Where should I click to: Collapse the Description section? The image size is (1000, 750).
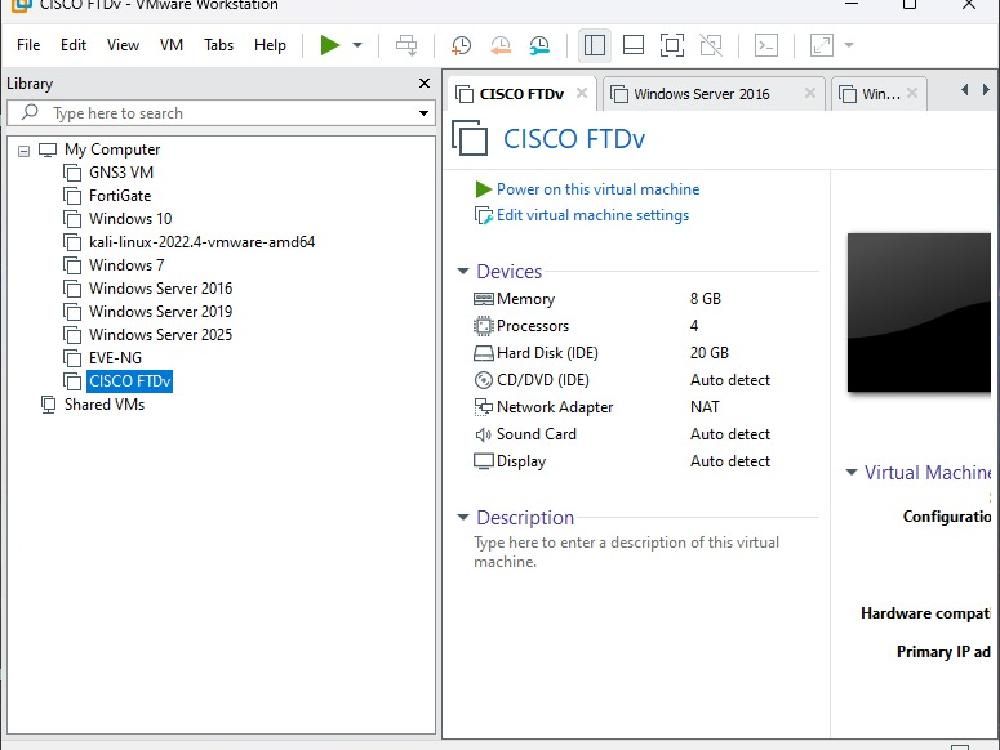[x=463, y=517]
